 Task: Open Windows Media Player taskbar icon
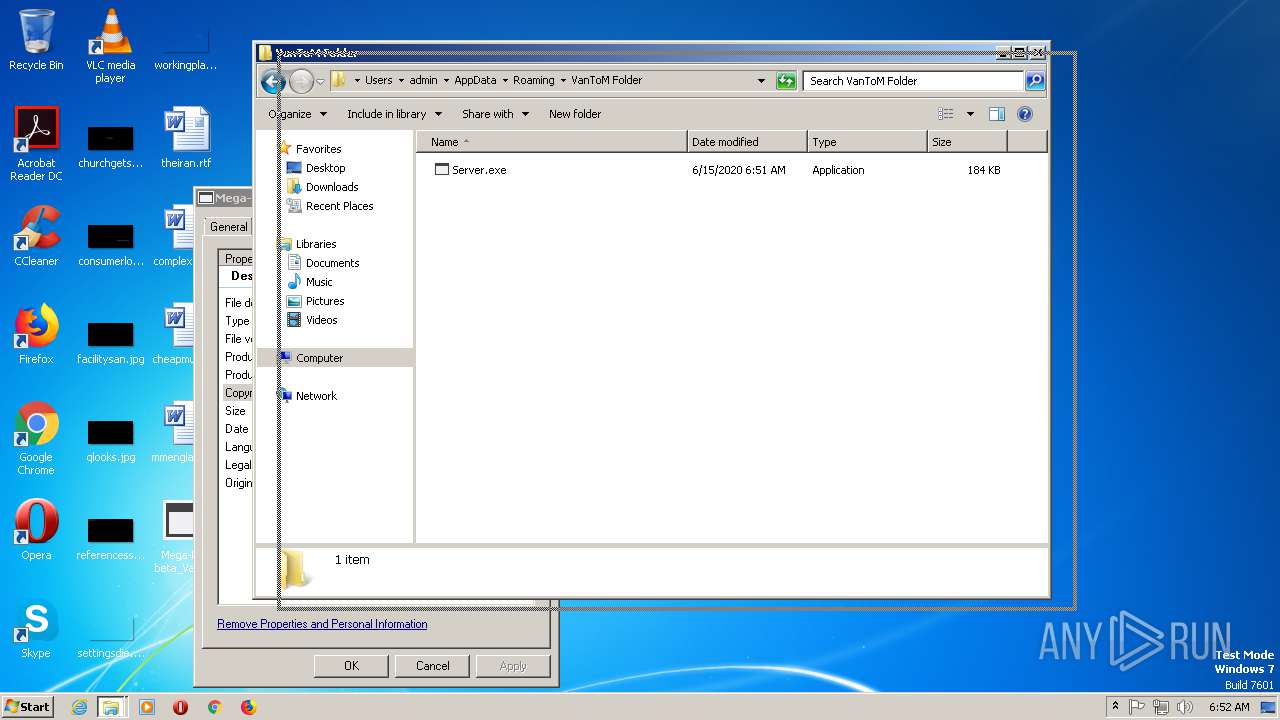(147, 707)
